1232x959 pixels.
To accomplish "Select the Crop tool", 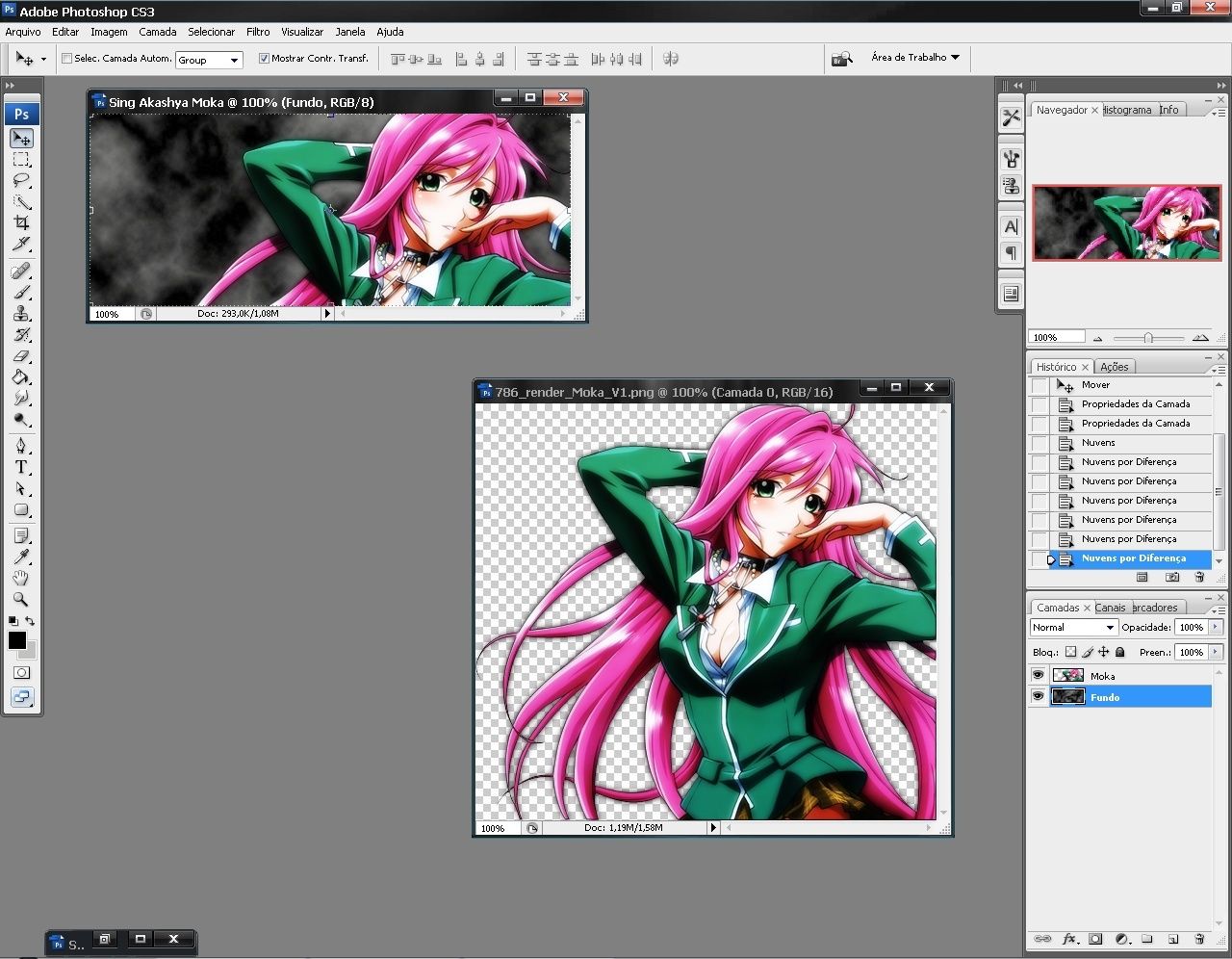I will coord(21,223).
